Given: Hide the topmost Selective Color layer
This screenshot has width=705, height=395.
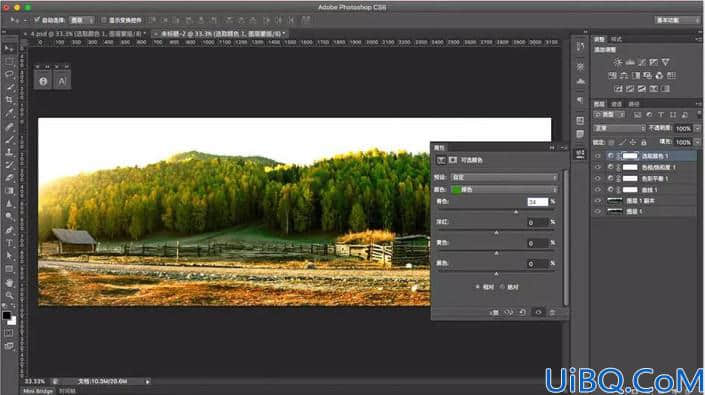Looking at the screenshot, I should (598, 156).
